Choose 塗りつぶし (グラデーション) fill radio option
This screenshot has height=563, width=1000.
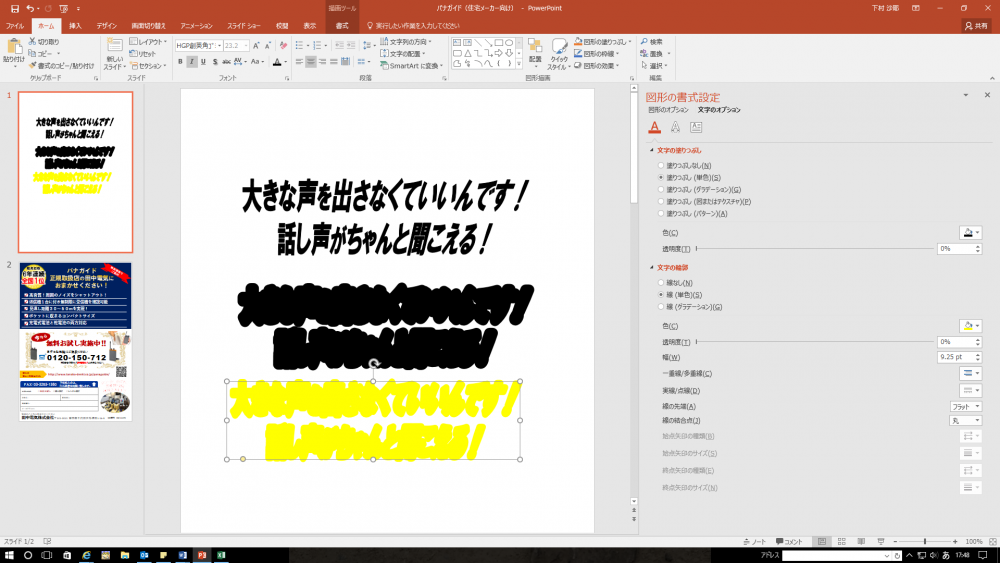point(660,189)
